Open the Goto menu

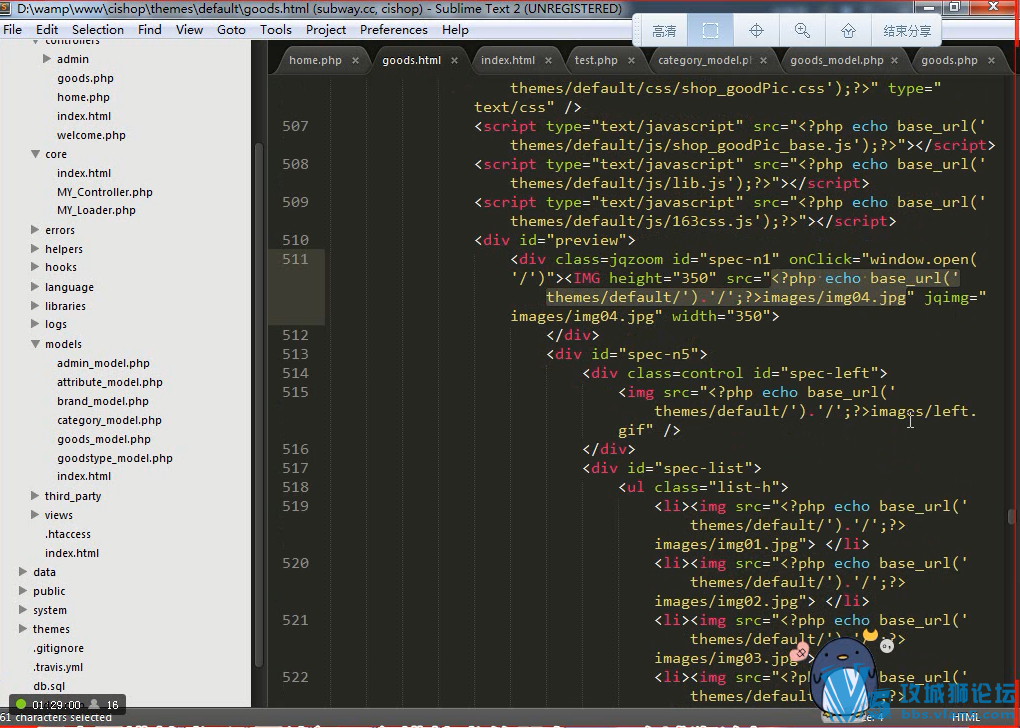point(231,30)
